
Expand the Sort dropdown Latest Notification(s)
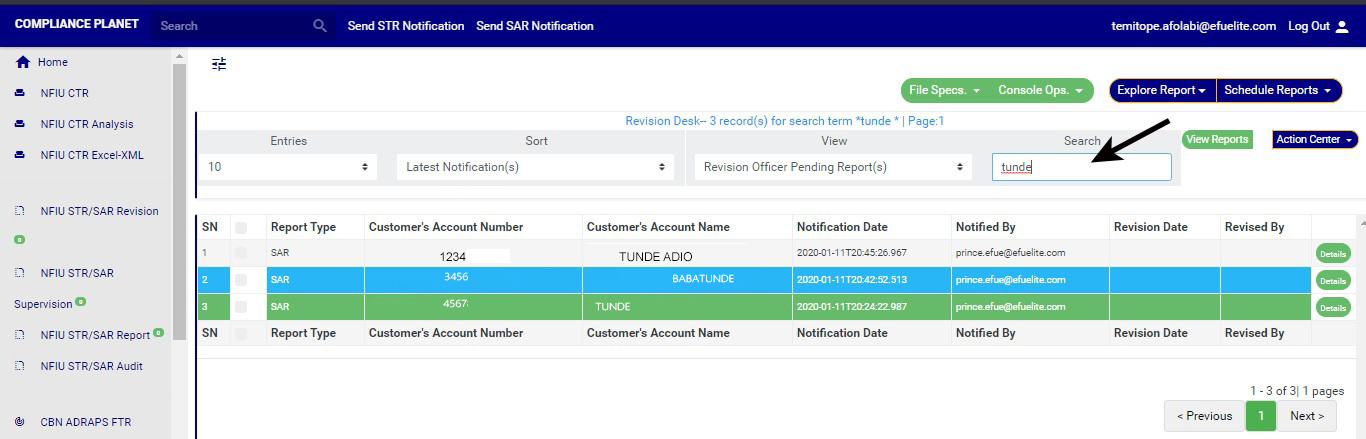[x=535, y=167]
